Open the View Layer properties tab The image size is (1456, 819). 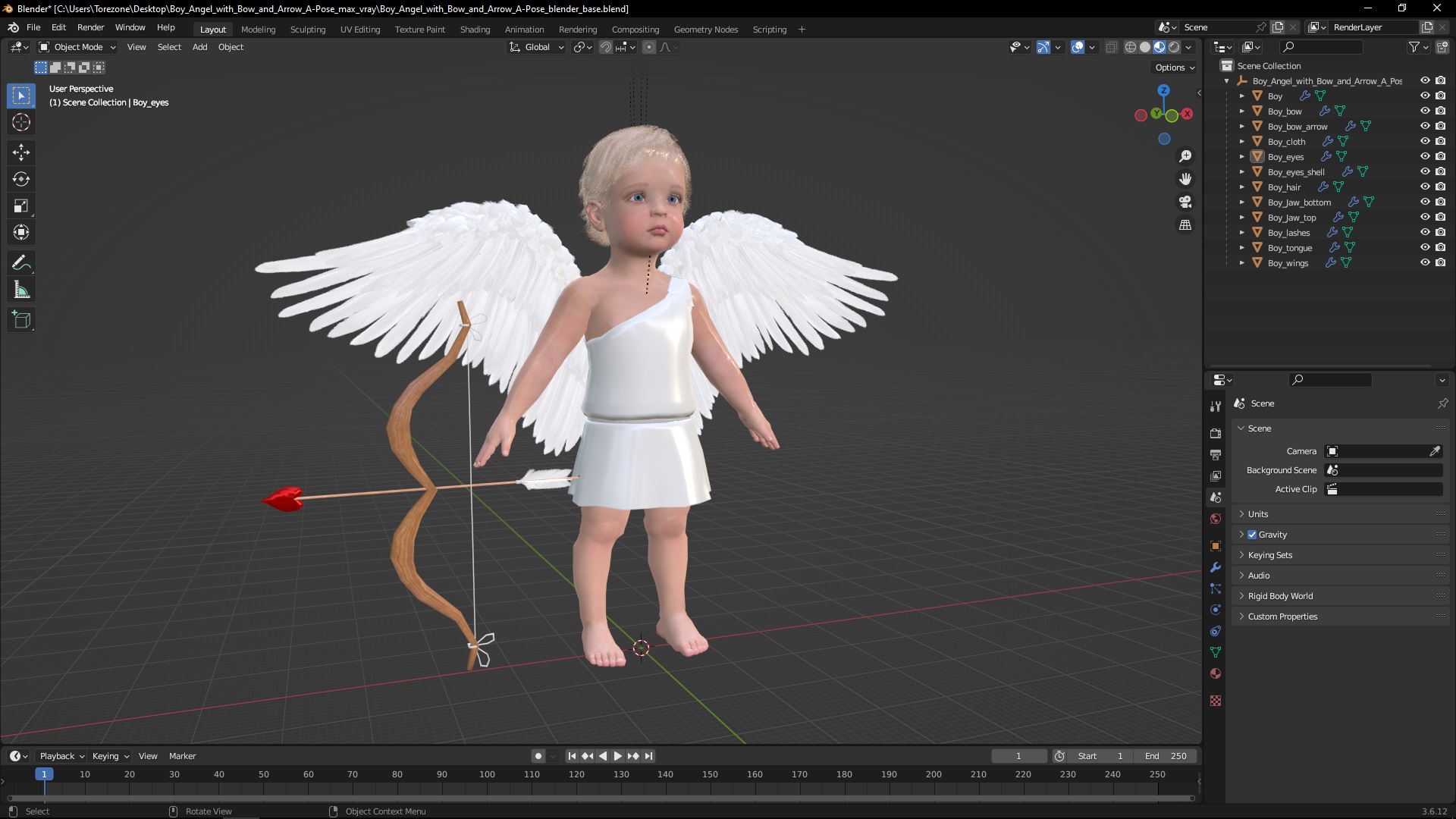[1216, 475]
